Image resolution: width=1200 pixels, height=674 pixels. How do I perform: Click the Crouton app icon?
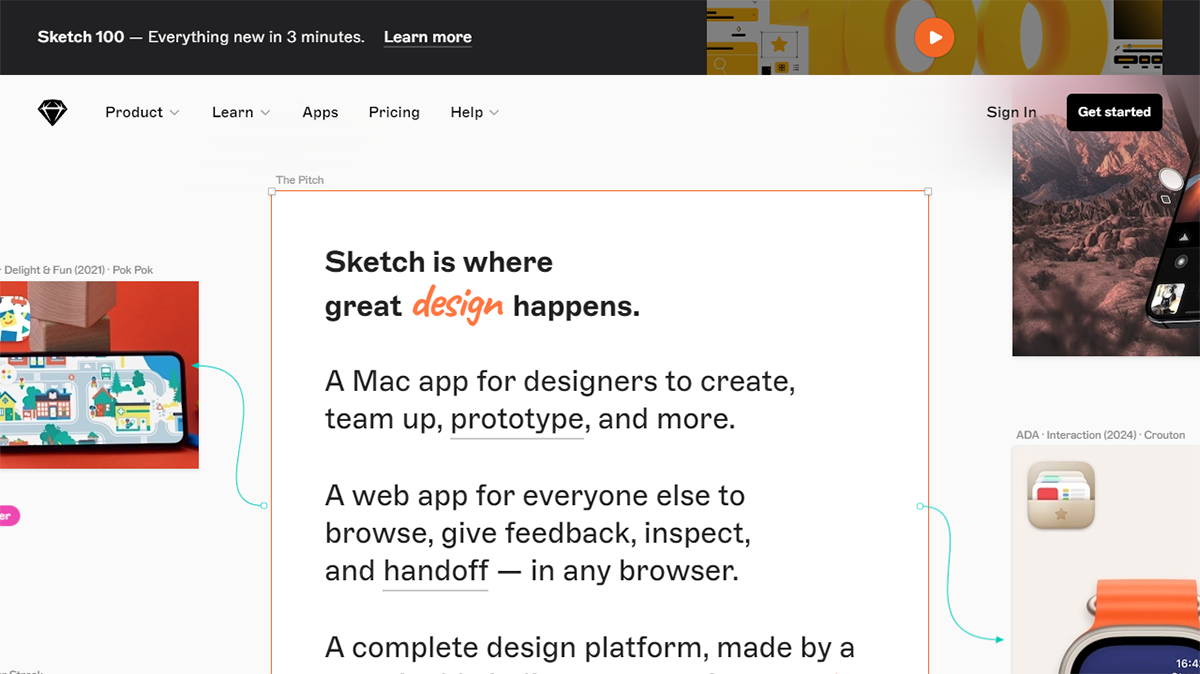[1061, 495]
